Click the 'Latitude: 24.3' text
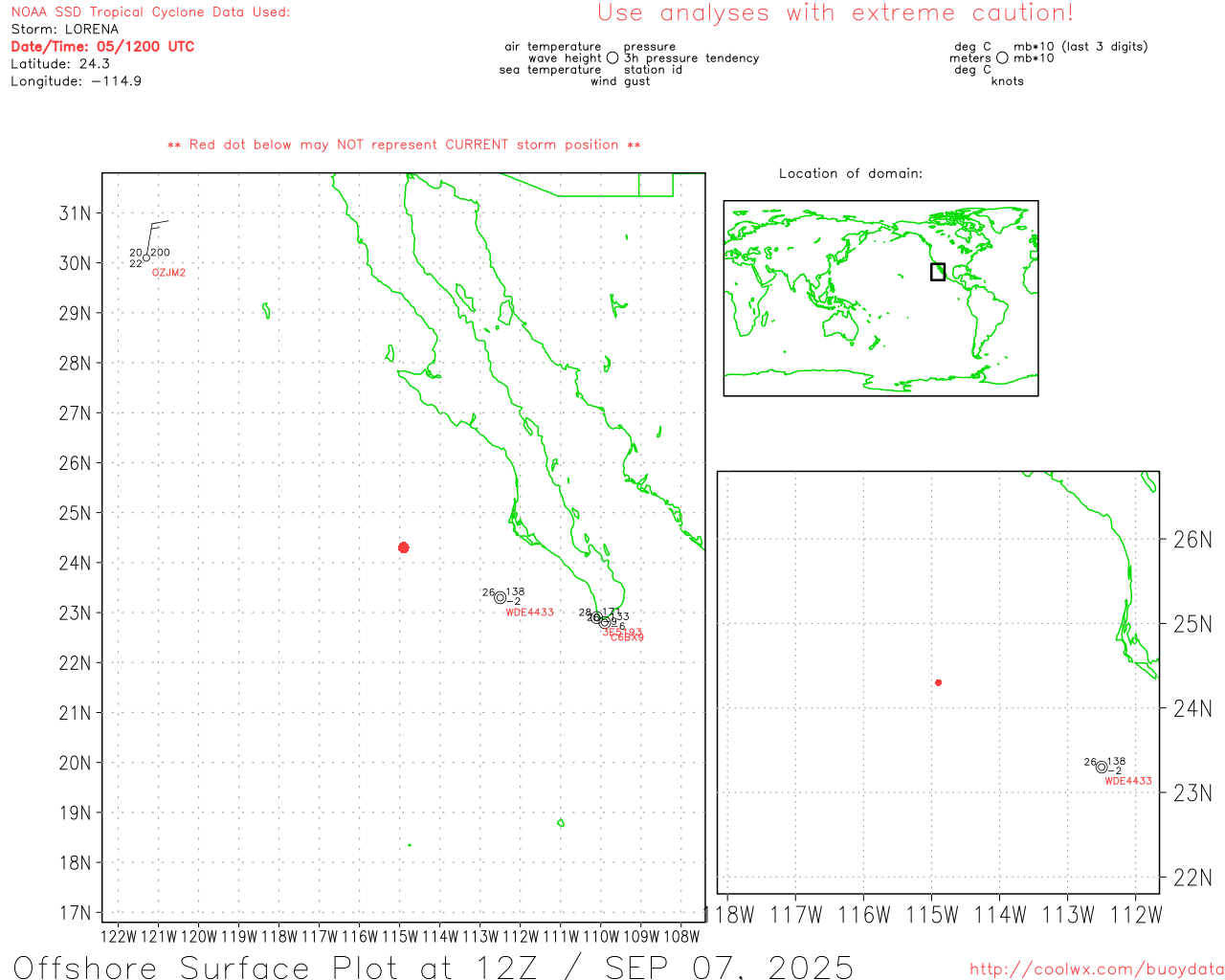 (x=60, y=64)
